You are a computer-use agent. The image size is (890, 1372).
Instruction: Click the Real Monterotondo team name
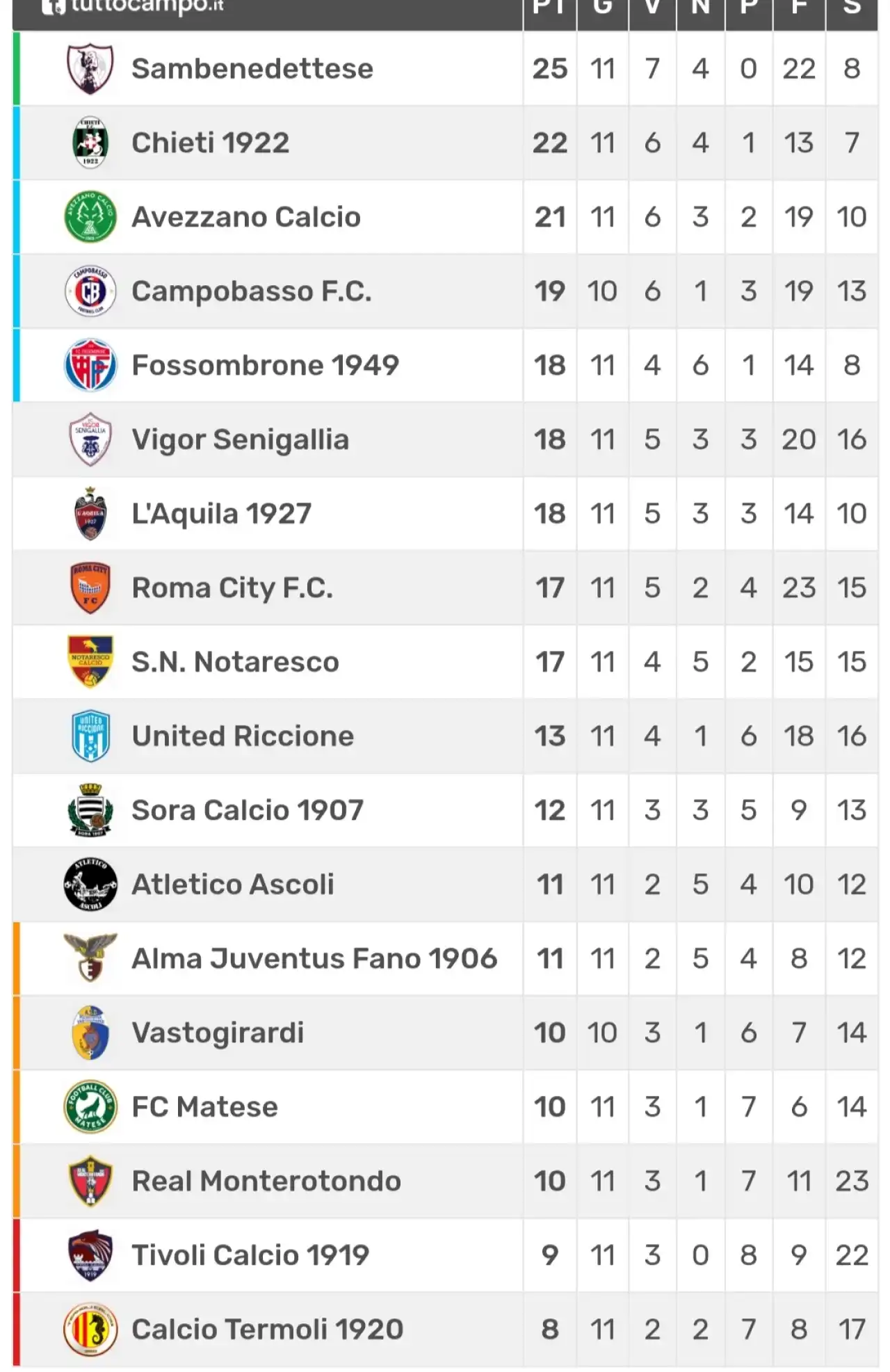[266, 1181]
